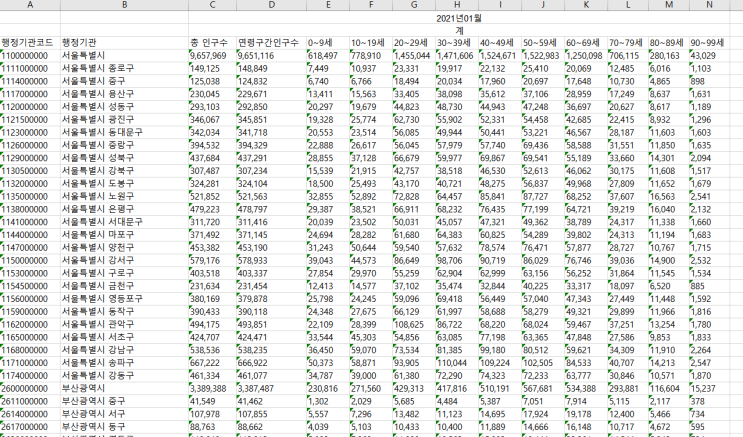Click the '서울특별시 도봉구' cell

[124, 183]
